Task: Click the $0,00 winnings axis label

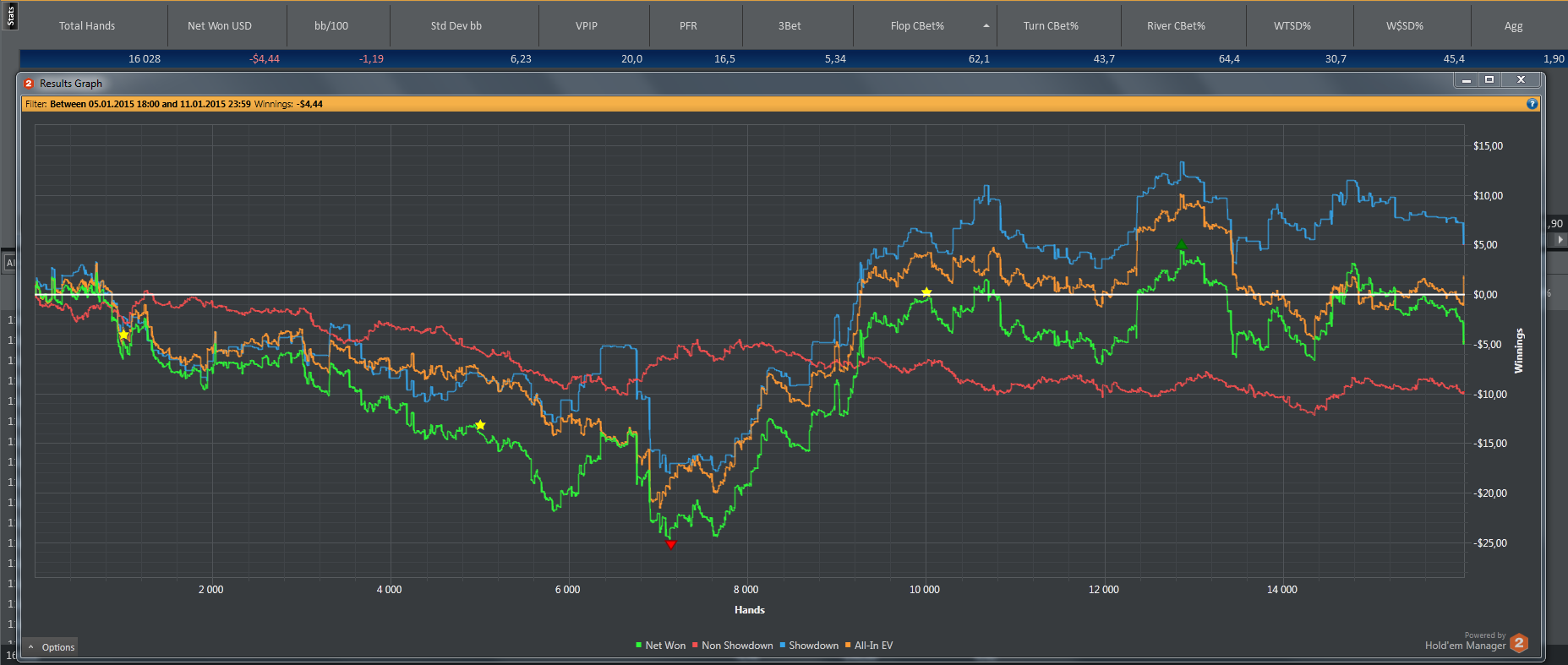Action: click(x=1485, y=295)
